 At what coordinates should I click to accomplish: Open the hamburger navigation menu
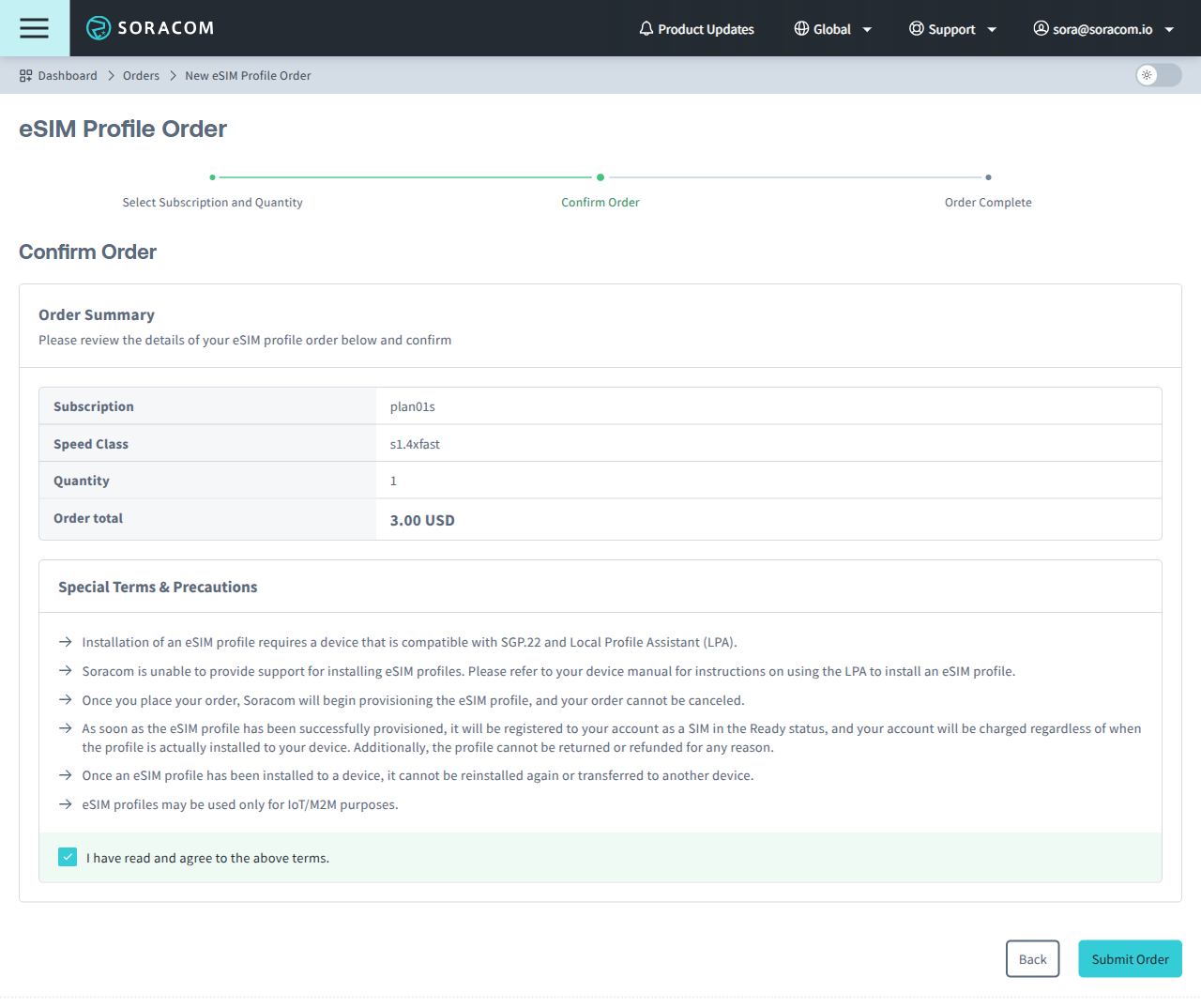[34, 28]
